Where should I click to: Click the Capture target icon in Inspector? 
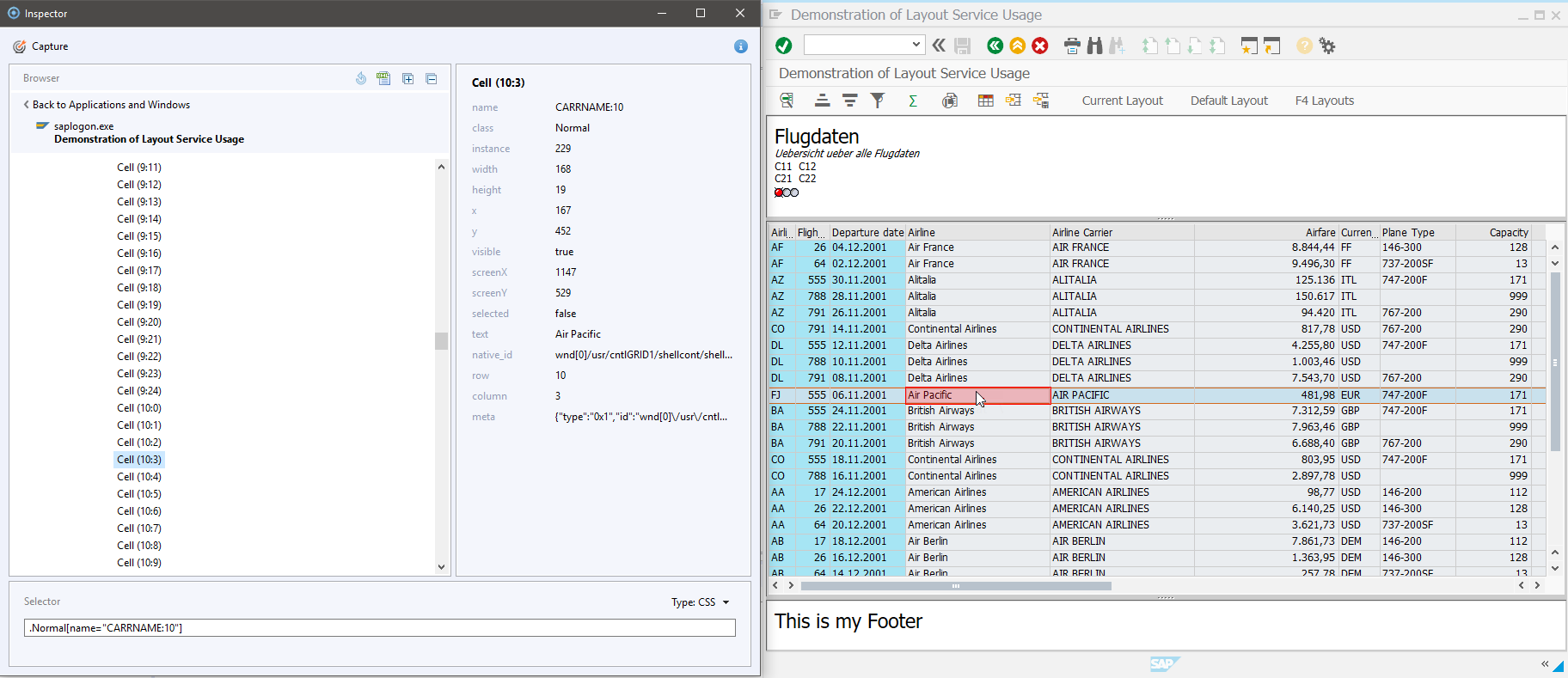[19, 46]
